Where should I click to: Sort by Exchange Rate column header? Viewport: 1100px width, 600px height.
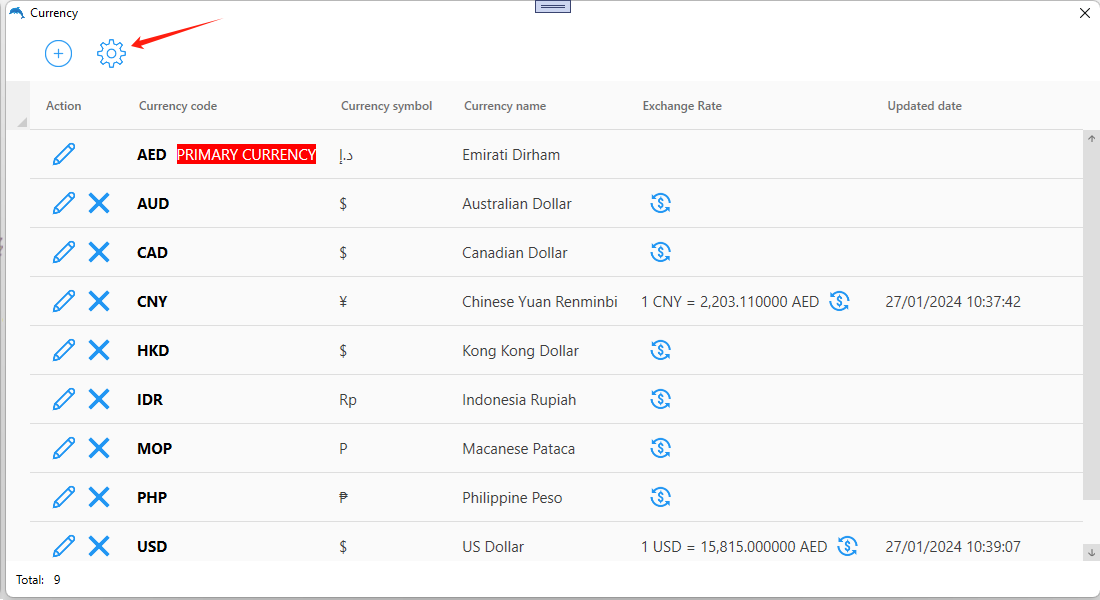[682, 106]
